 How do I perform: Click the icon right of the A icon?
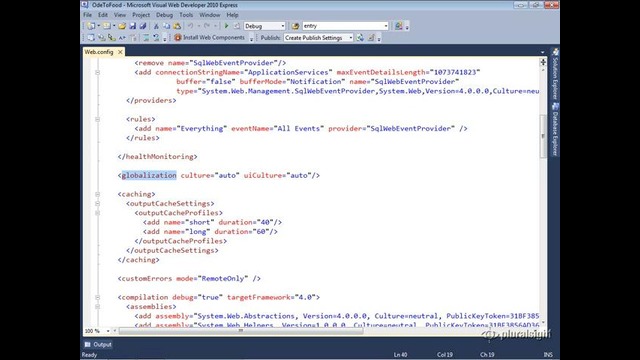[x=133, y=38]
